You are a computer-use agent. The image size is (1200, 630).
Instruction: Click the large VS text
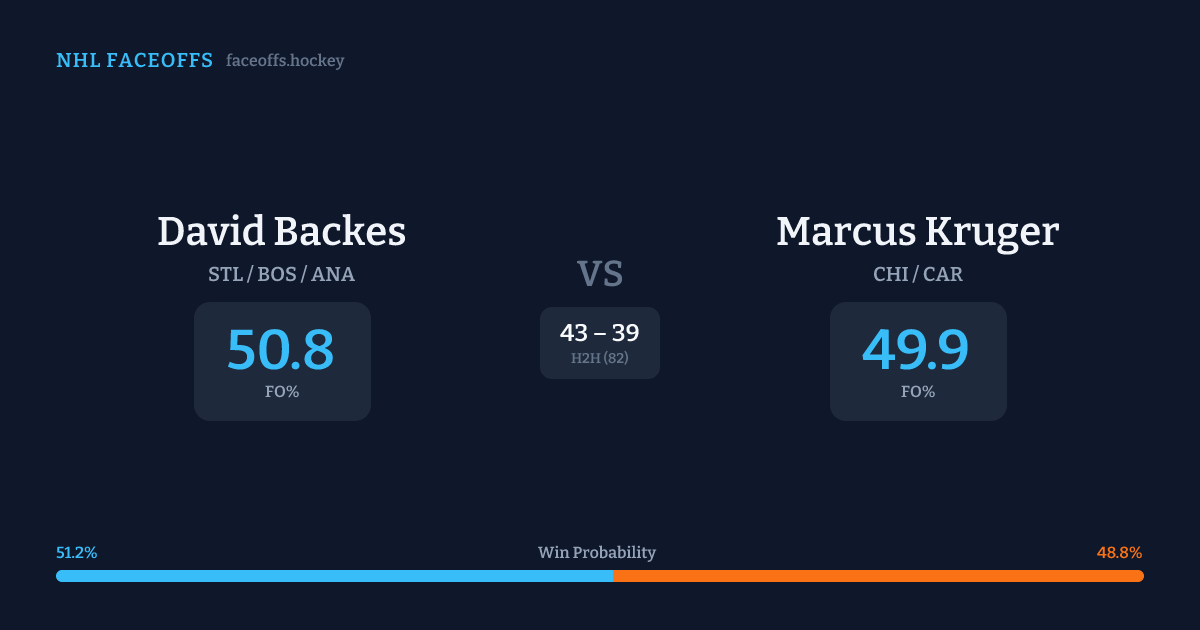[599, 274]
